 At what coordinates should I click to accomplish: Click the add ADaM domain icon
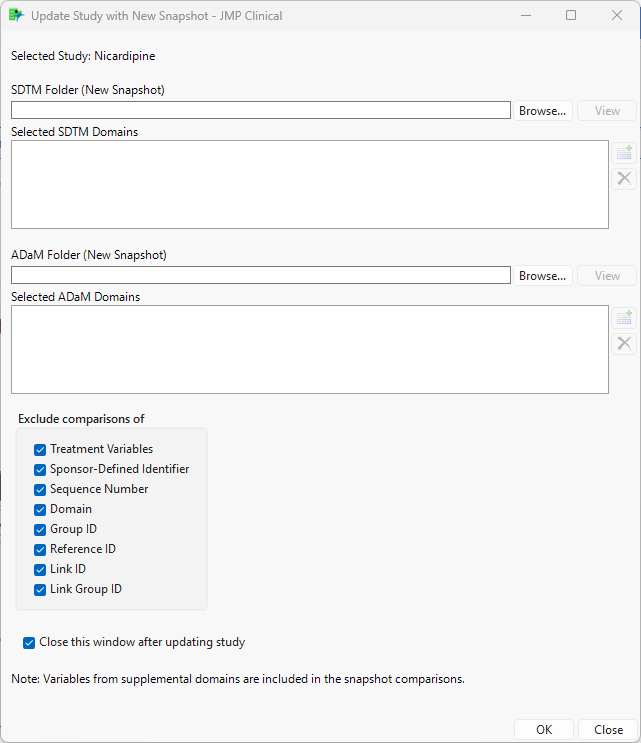624,318
